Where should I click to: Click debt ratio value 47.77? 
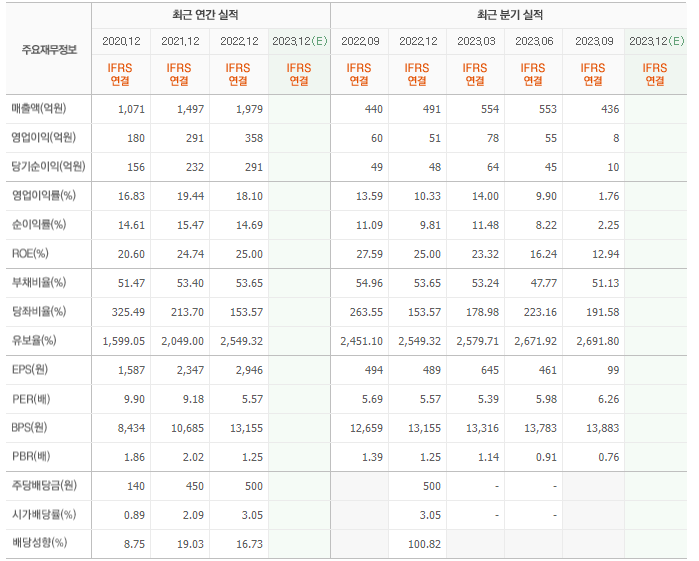[543, 283]
